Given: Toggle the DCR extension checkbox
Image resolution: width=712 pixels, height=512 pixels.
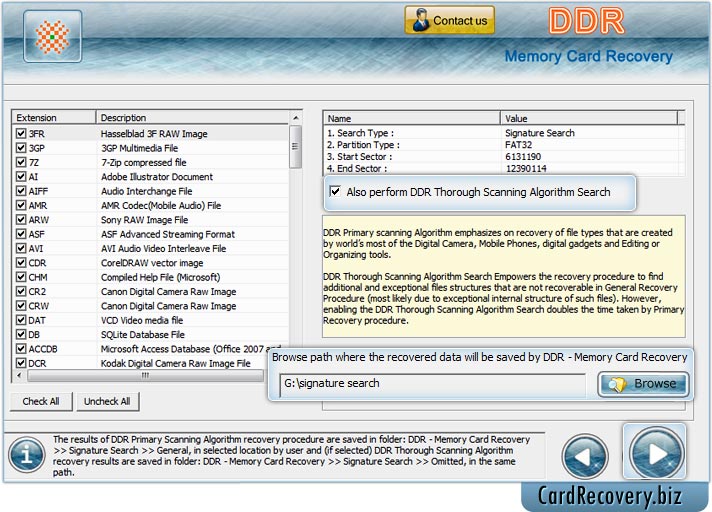Looking at the screenshot, I should click(21, 363).
